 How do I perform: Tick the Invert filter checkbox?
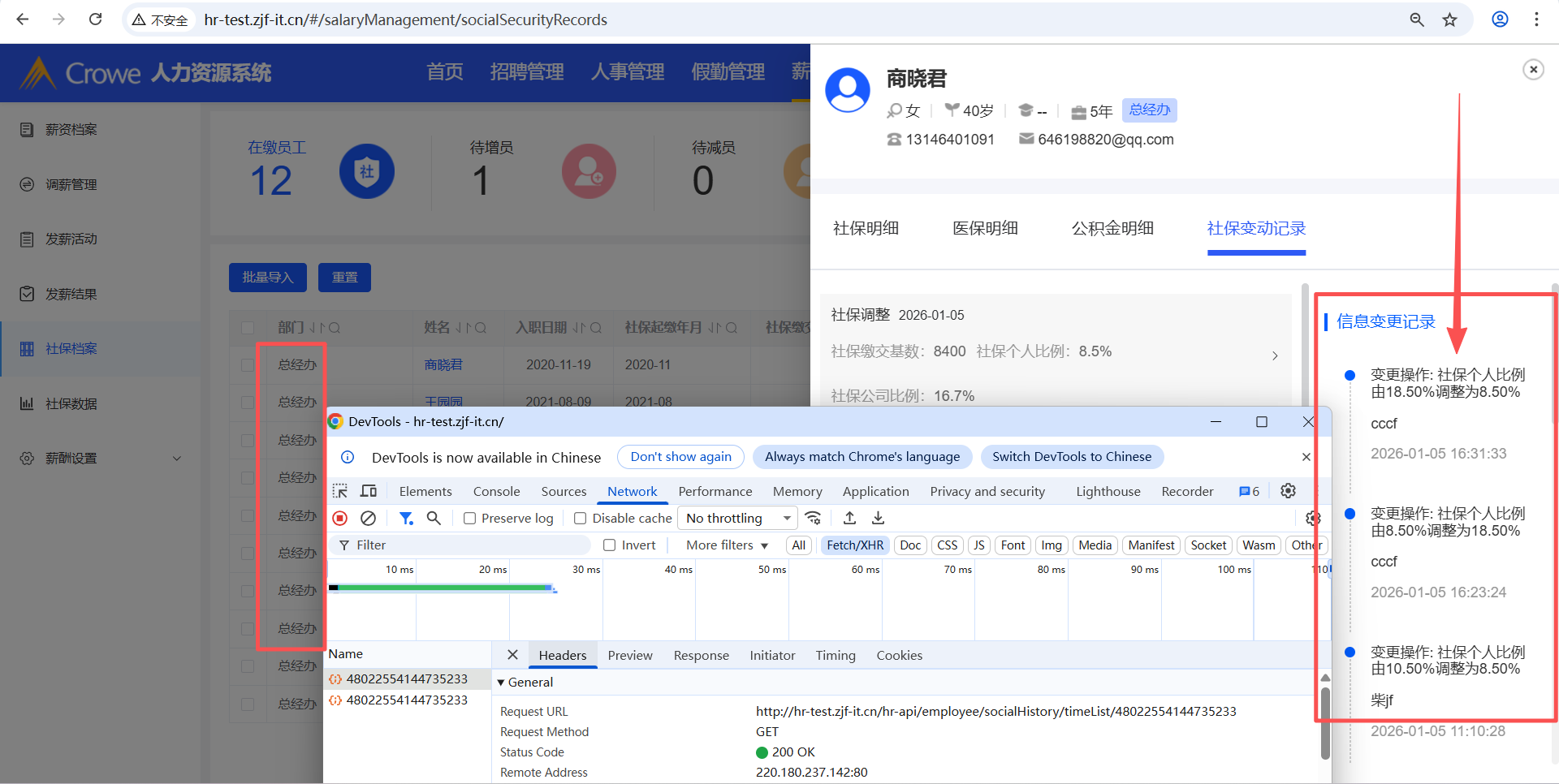tap(610, 545)
